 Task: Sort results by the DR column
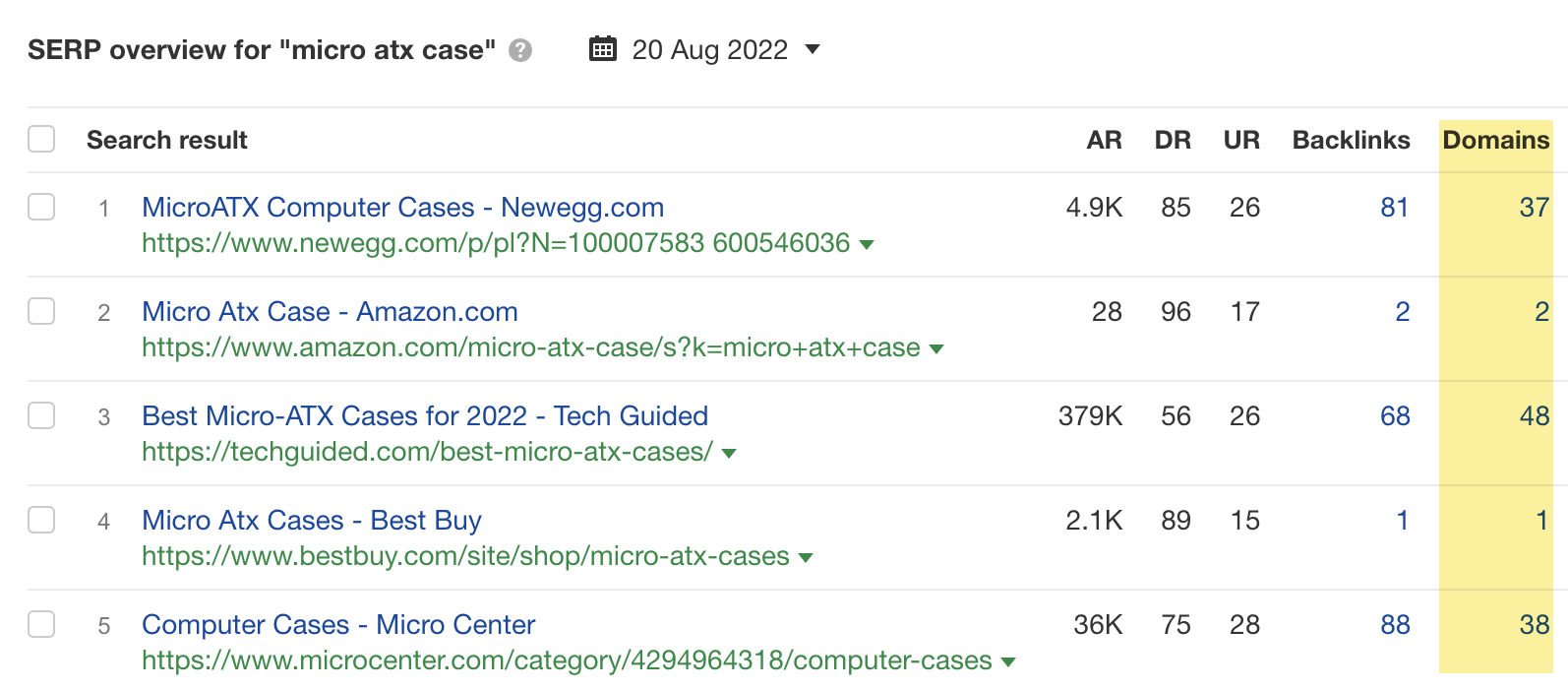1172,140
